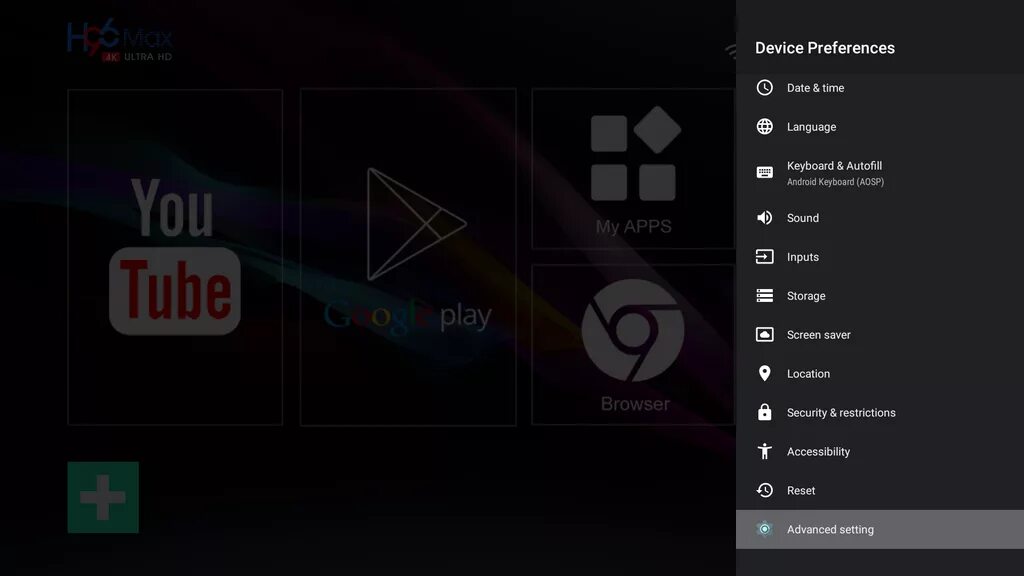
Task: Choose the Inputs entry
Action: pyautogui.click(x=880, y=257)
